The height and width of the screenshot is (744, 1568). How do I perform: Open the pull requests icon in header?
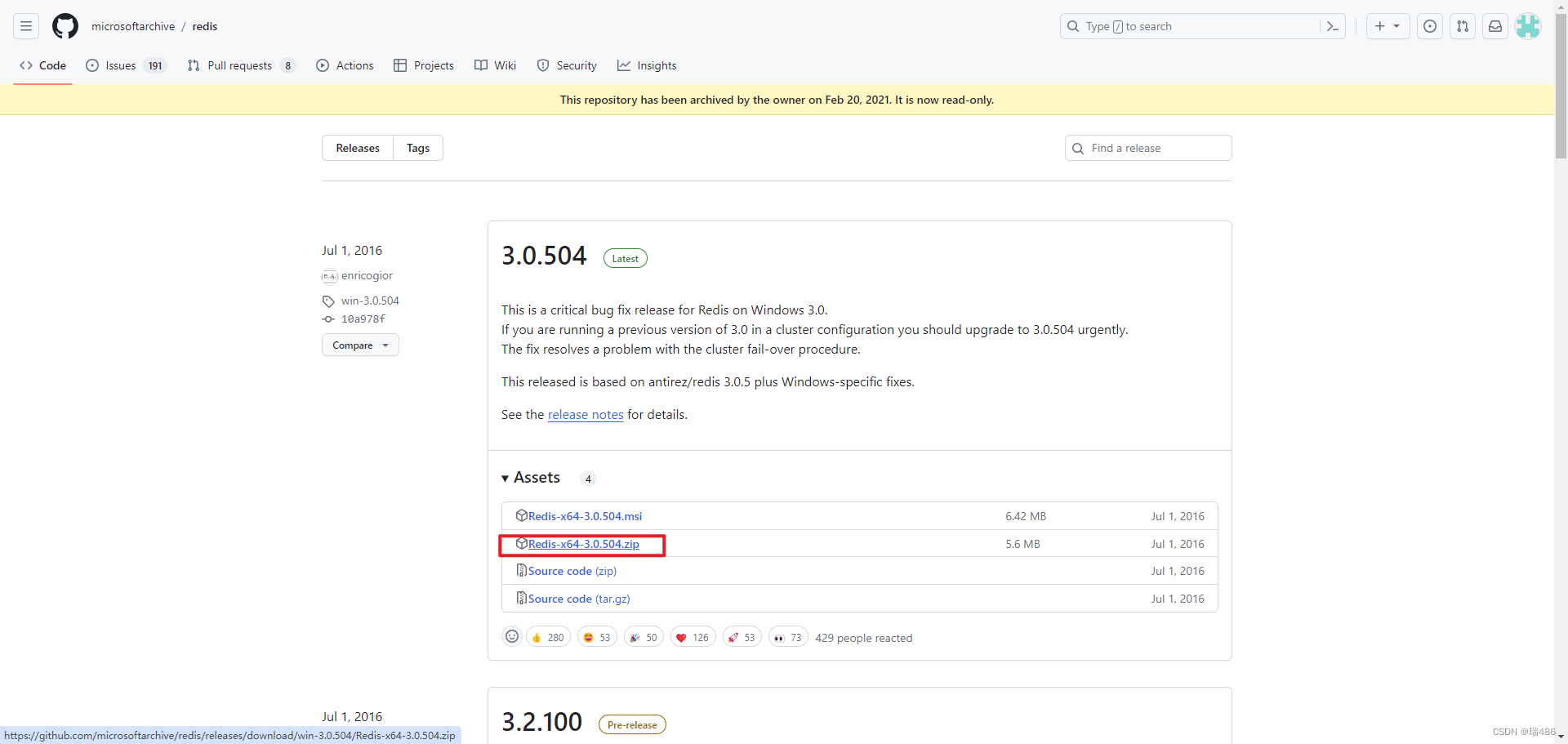(1463, 26)
